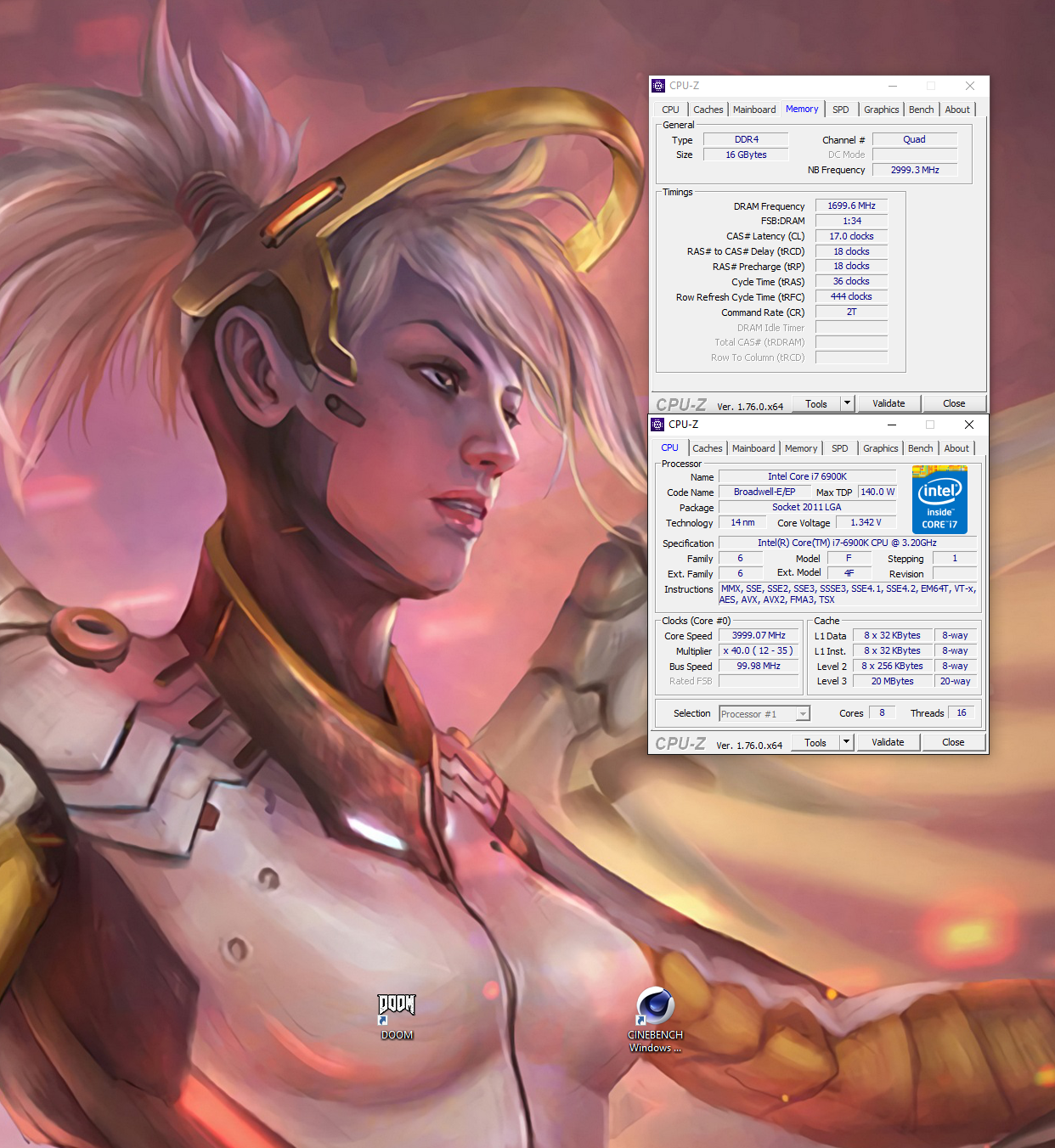Click the memory Size value 16 GBytes
Screen dimensions: 1055x1148
point(746,155)
